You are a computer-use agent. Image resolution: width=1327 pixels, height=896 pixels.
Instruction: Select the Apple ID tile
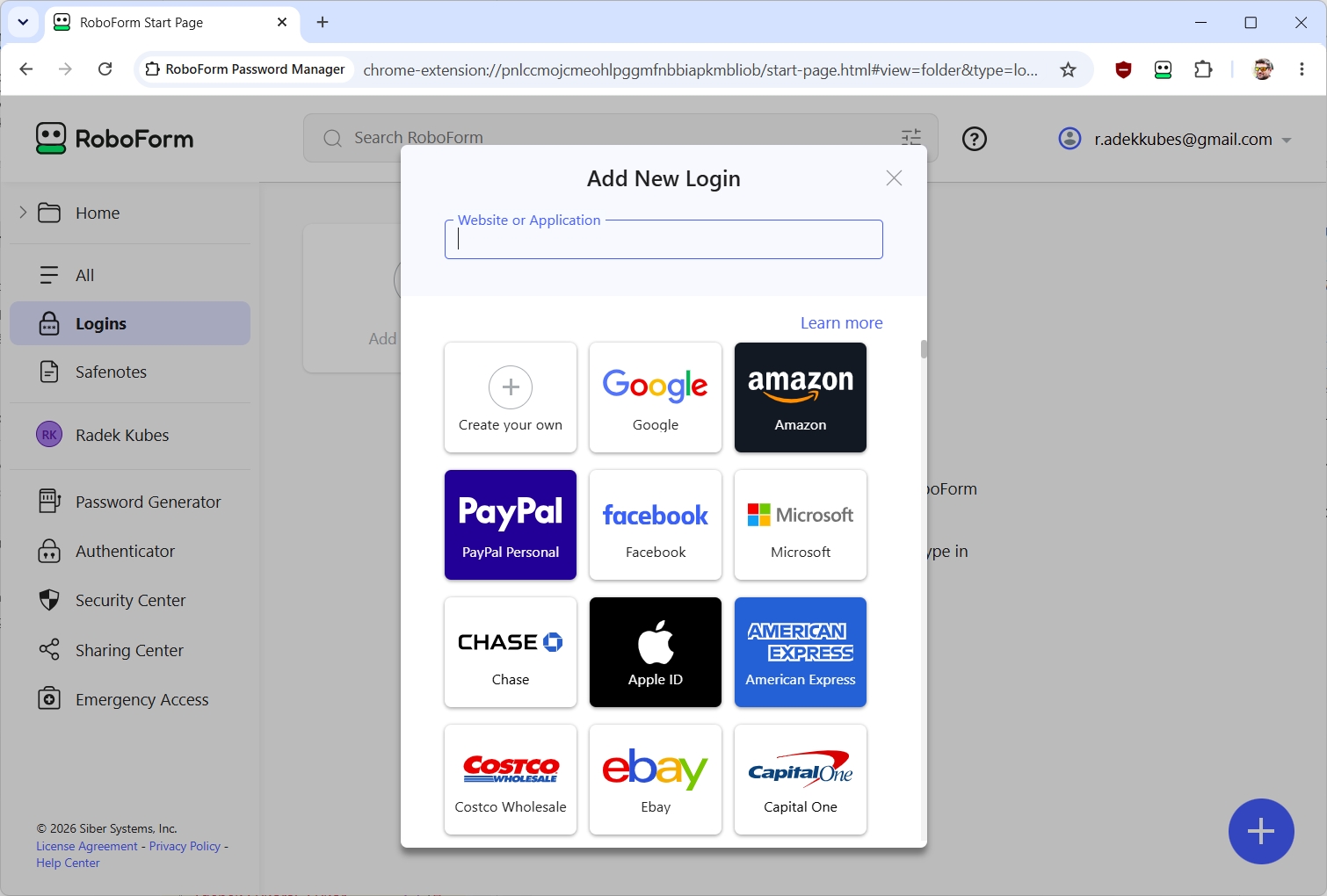(656, 652)
